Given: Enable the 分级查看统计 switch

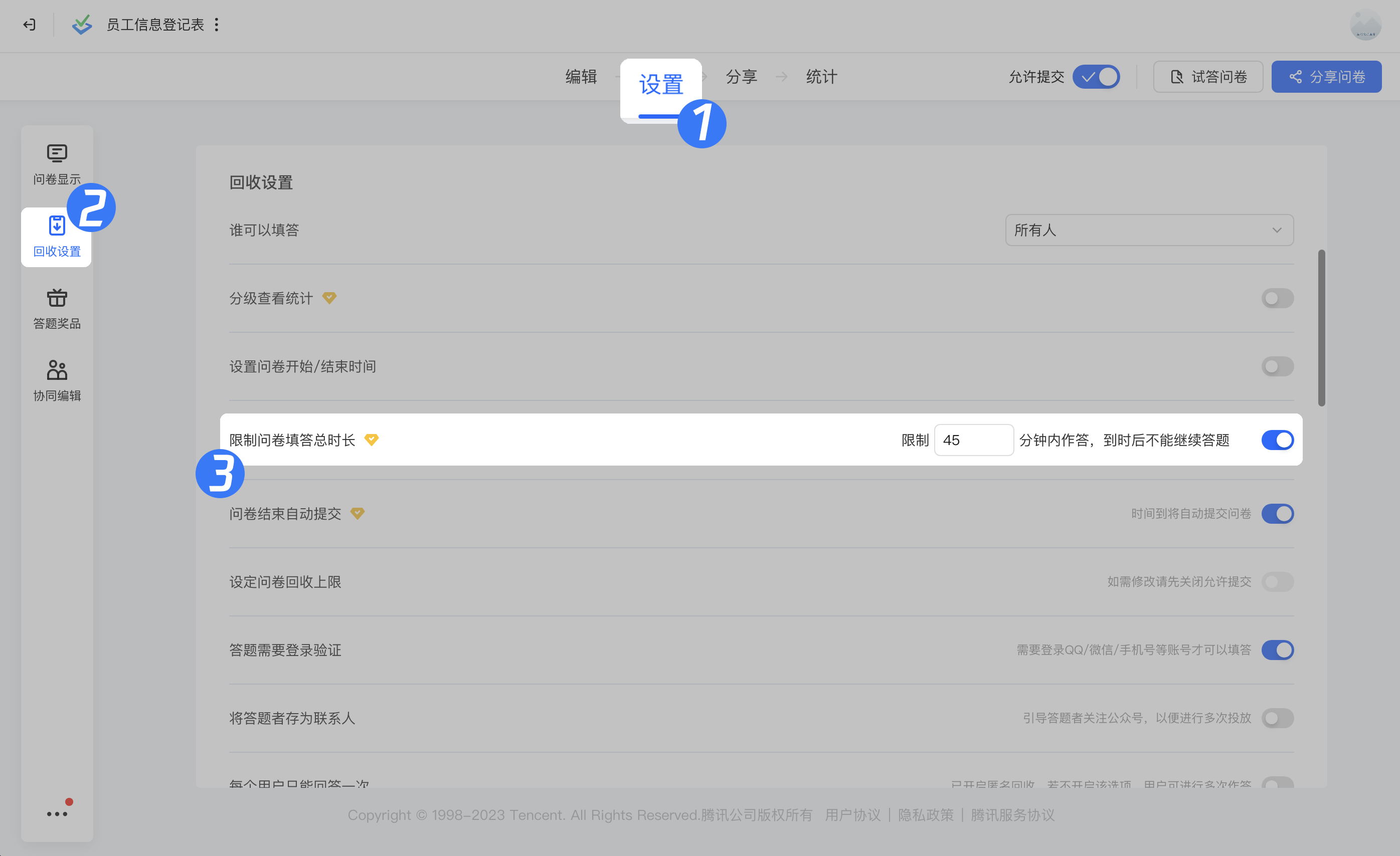Looking at the screenshot, I should click(1277, 298).
